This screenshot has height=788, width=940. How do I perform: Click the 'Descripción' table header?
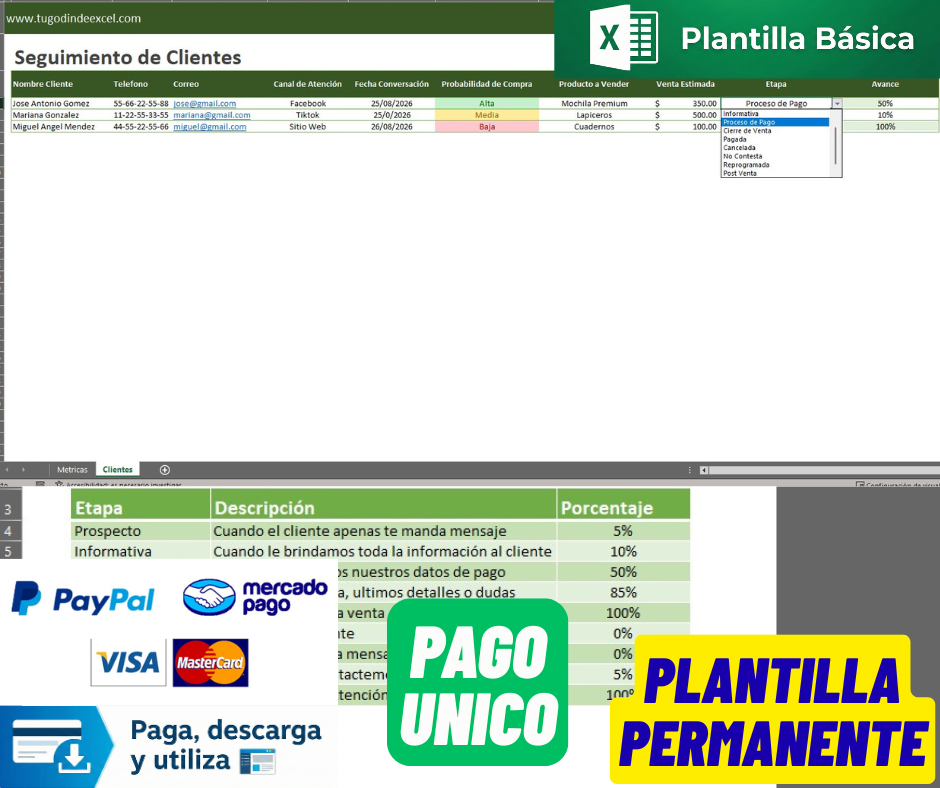[384, 507]
